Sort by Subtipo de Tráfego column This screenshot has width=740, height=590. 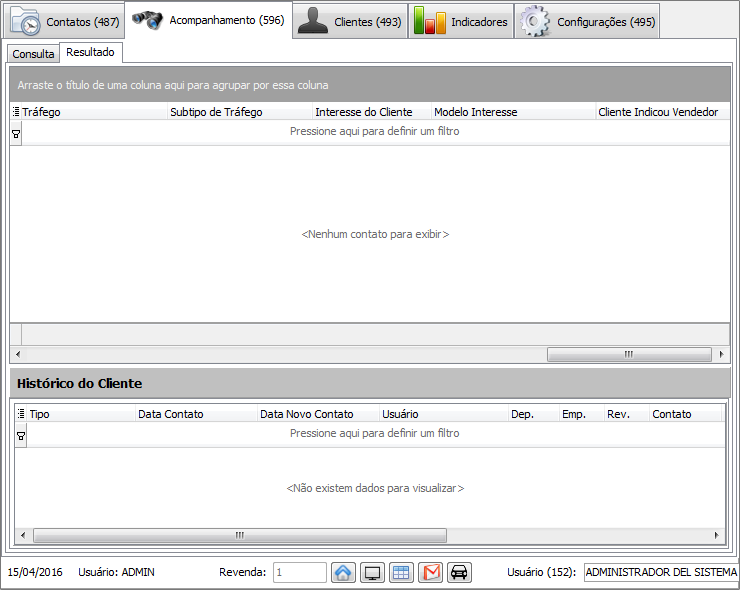(x=240, y=112)
